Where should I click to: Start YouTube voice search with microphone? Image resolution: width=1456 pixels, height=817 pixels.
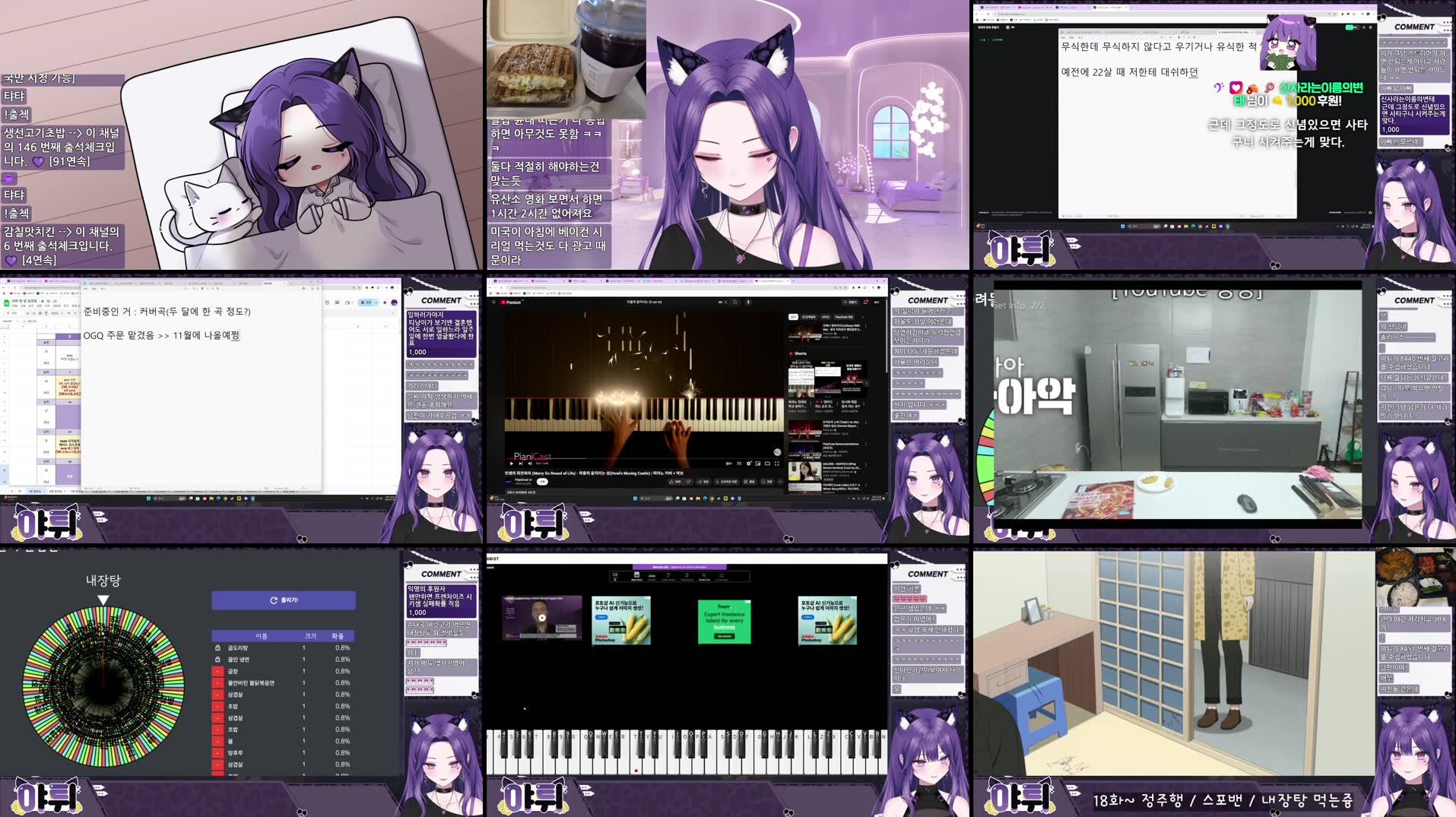pos(748,302)
